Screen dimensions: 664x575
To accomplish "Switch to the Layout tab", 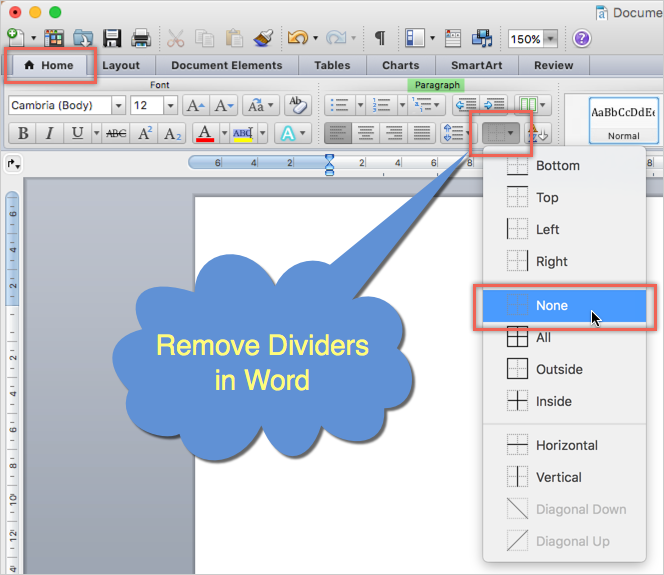I will 121,65.
